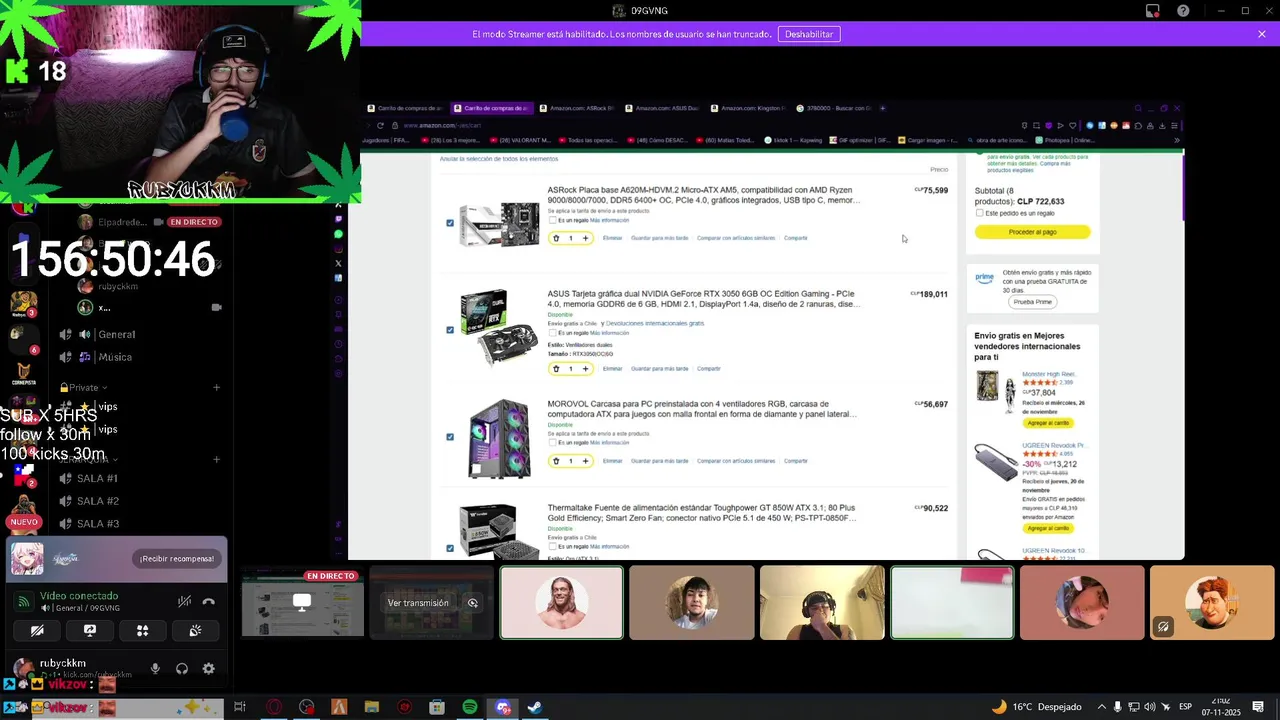The width and height of the screenshot is (1280, 720).
Task: Check Este pedido es un regalo
Action: click(979, 213)
